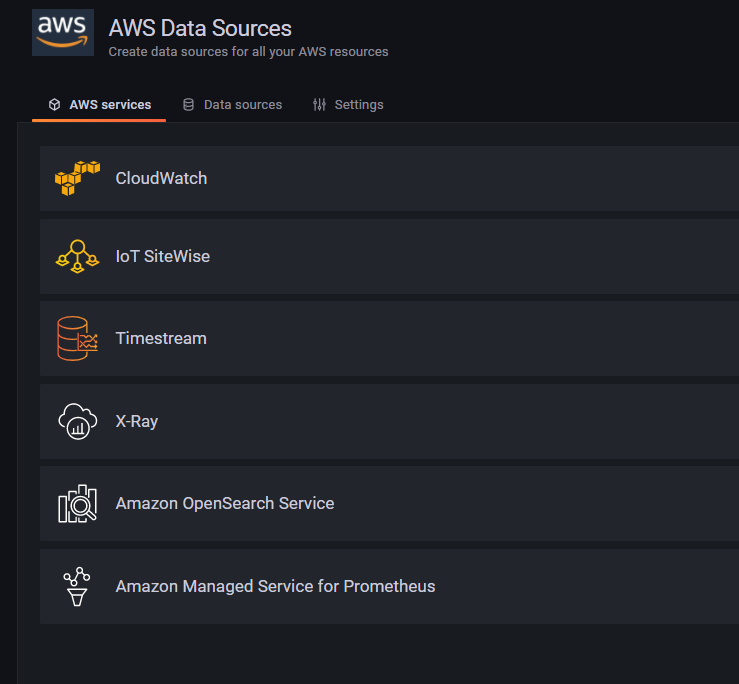This screenshot has height=684, width=739.
Task: Select the AWS services tab
Action: (110, 105)
